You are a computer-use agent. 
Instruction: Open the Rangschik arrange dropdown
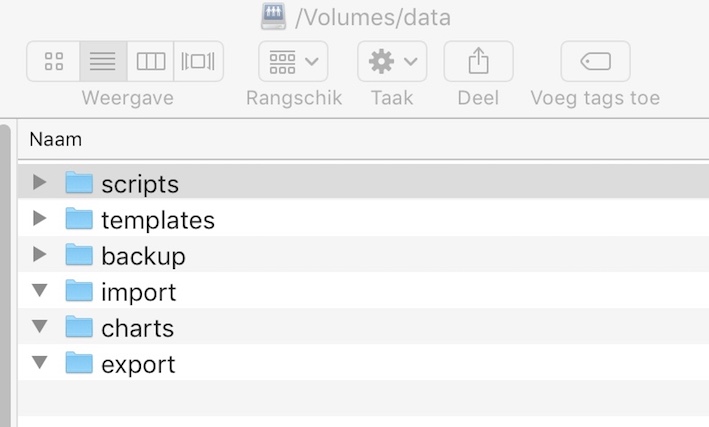point(293,61)
